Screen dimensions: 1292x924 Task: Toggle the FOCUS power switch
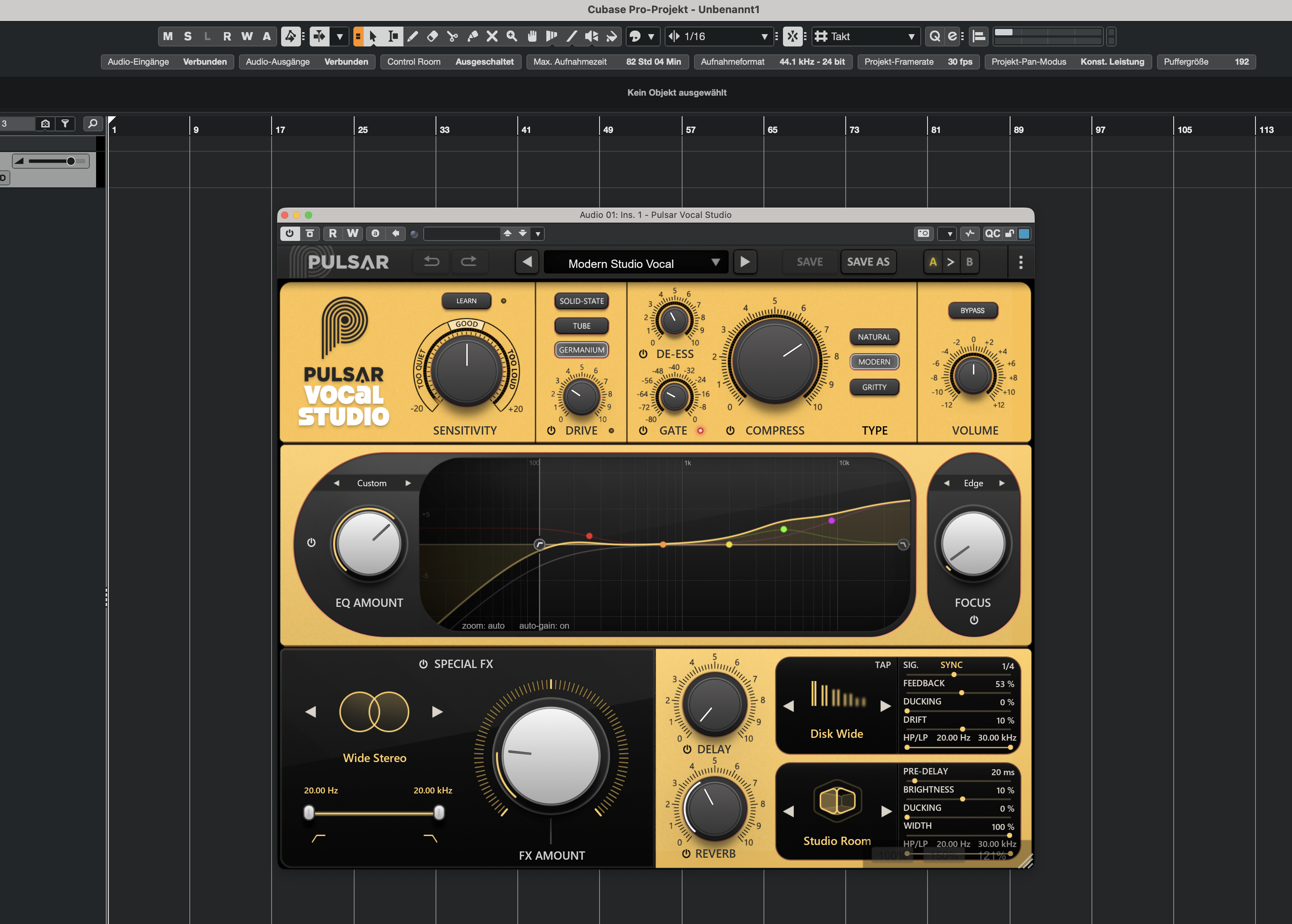point(974,620)
